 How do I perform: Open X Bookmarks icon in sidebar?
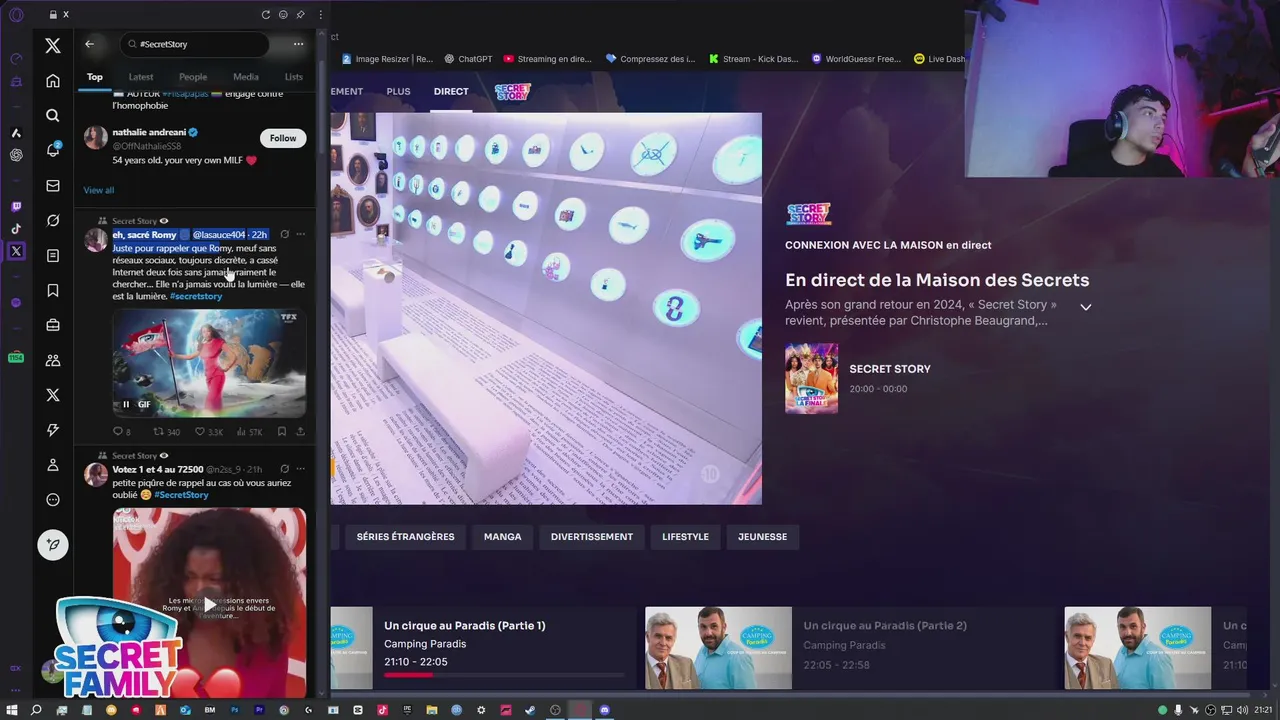53,291
